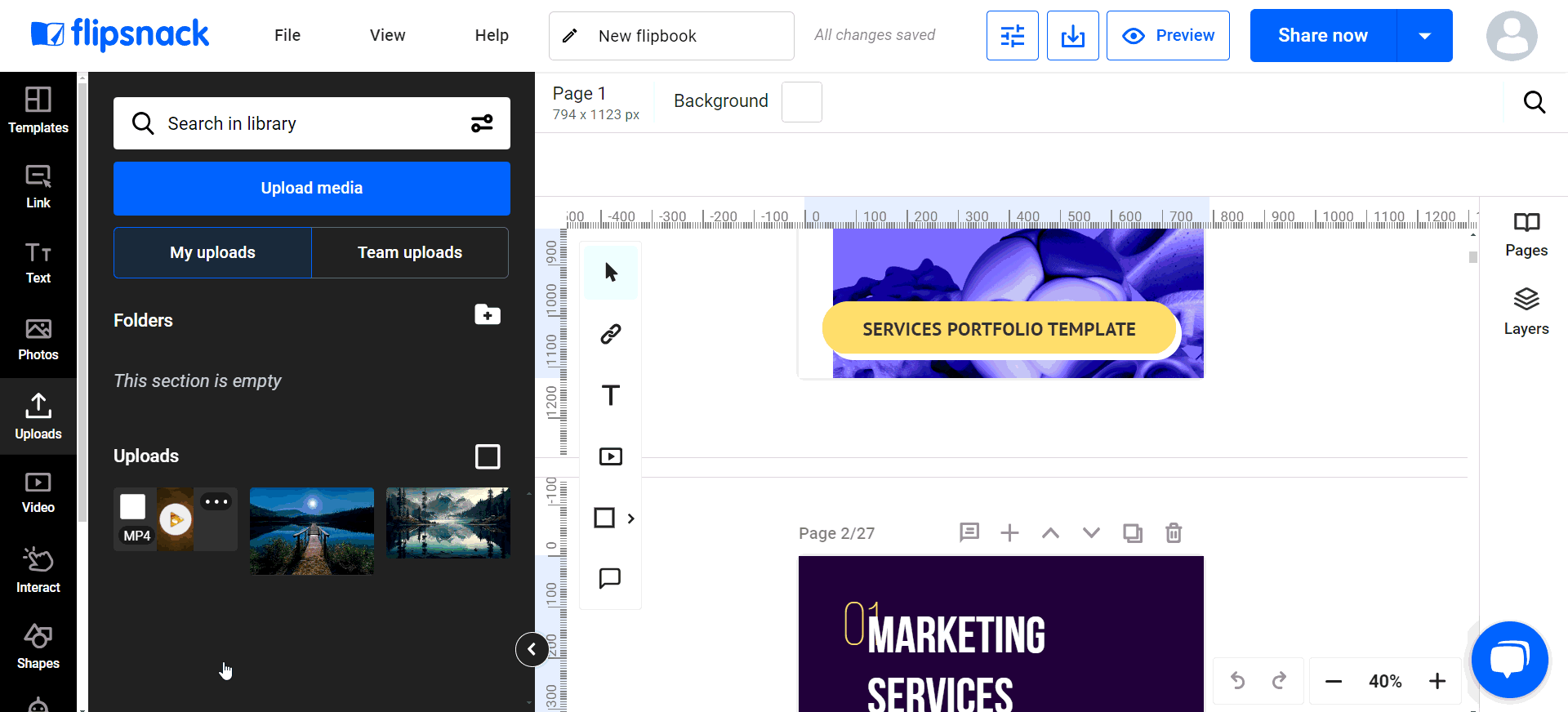Click the create new folder icon
Viewport: 1568px width, 712px height.
(x=488, y=315)
